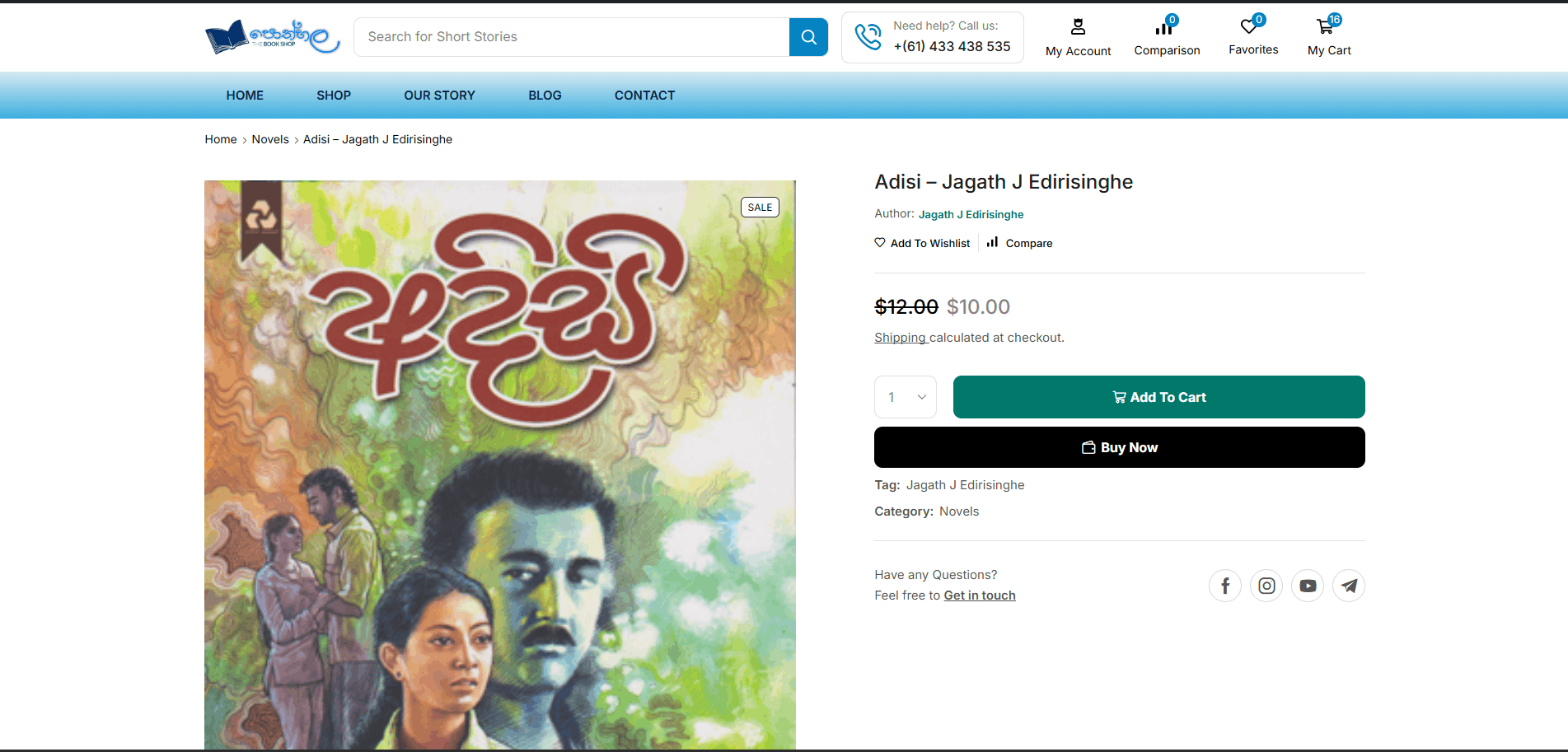The height and width of the screenshot is (752, 1568).
Task: Click the green Add To Cart button
Action: tap(1158, 397)
